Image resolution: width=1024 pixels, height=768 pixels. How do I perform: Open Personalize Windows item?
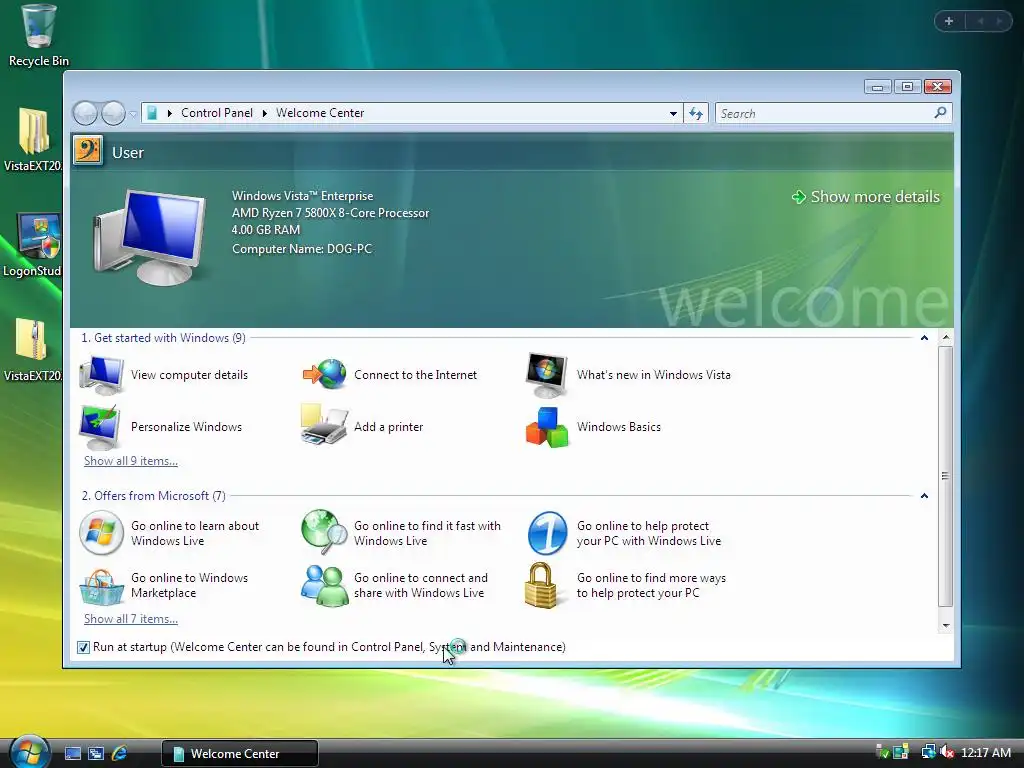click(161, 426)
